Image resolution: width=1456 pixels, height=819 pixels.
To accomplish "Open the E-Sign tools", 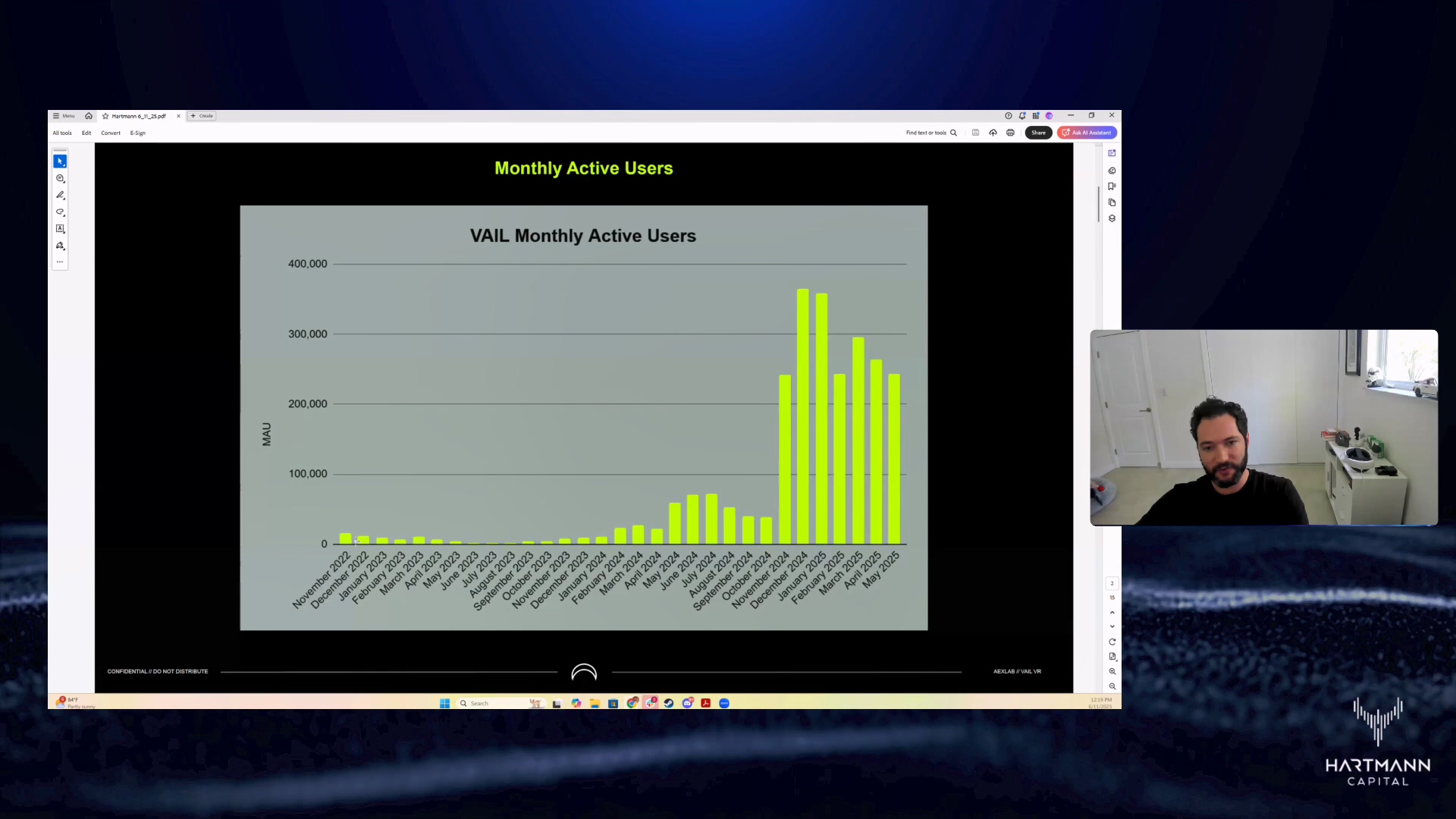I will [137, 133].
